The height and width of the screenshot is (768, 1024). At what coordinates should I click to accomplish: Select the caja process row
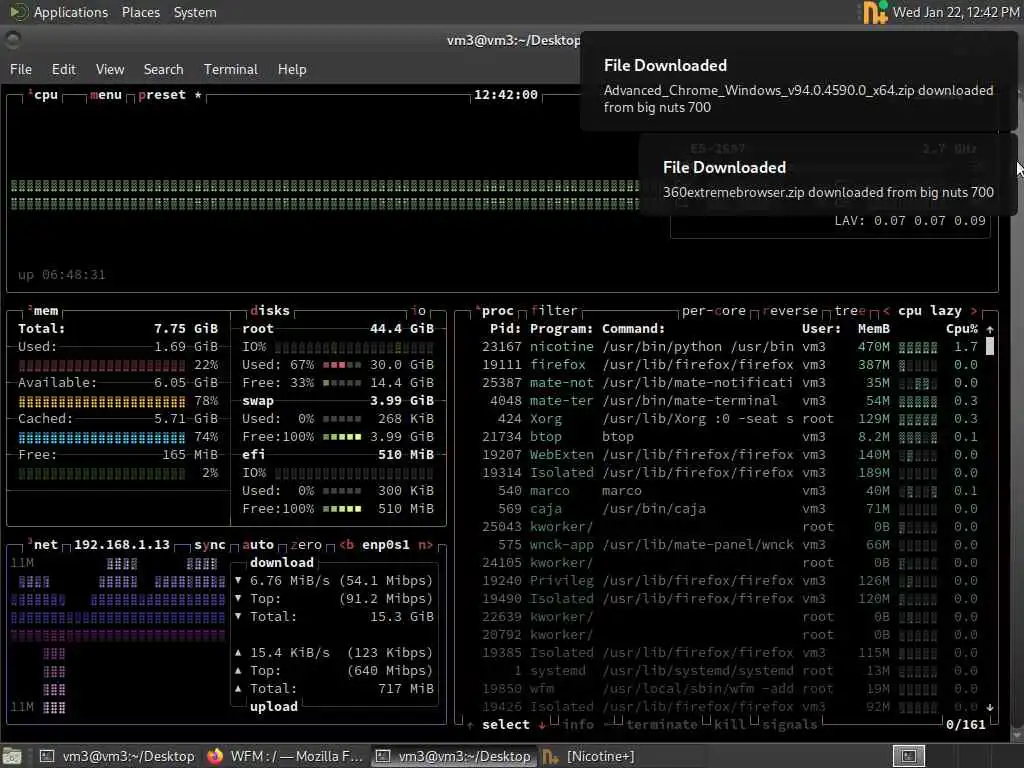(729, 509)
